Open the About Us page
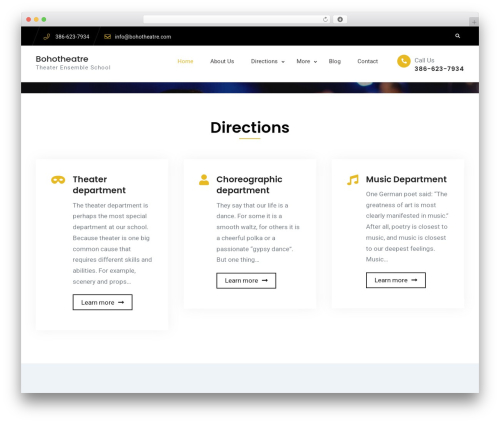This screenshot has width=500, height=423. (x=222, y=61)
